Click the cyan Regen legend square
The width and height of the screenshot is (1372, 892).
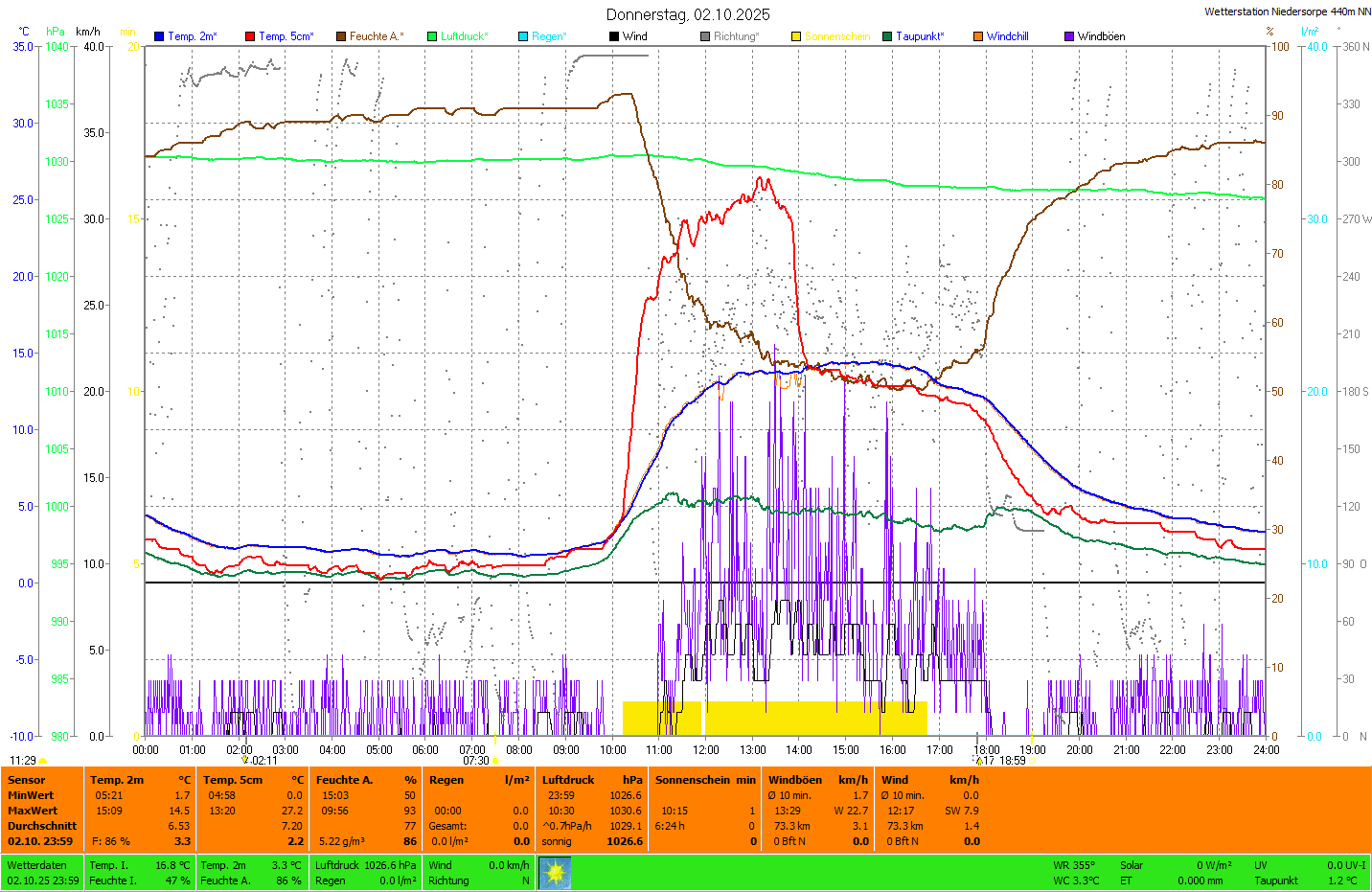523,36
